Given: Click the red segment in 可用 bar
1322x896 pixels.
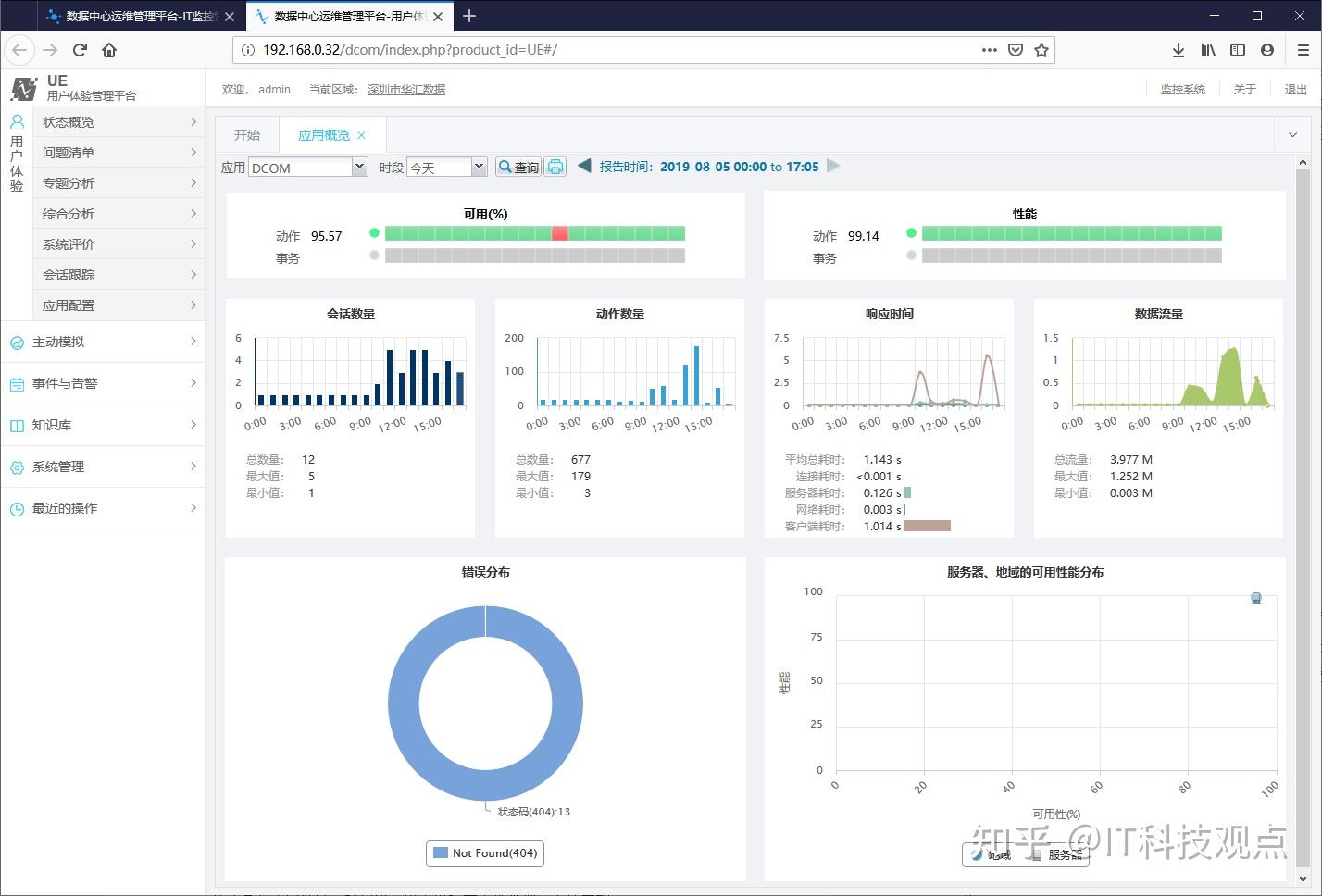Looking at the screenshot, I should pos(560,233).
